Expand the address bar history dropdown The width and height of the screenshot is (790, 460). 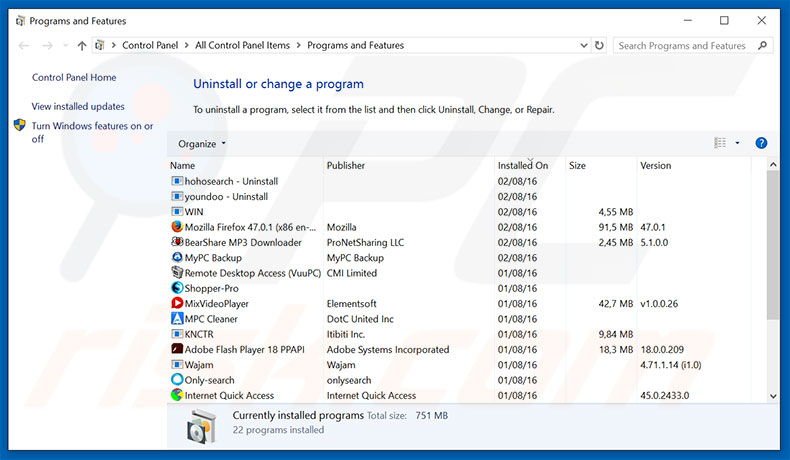point(583,45)
